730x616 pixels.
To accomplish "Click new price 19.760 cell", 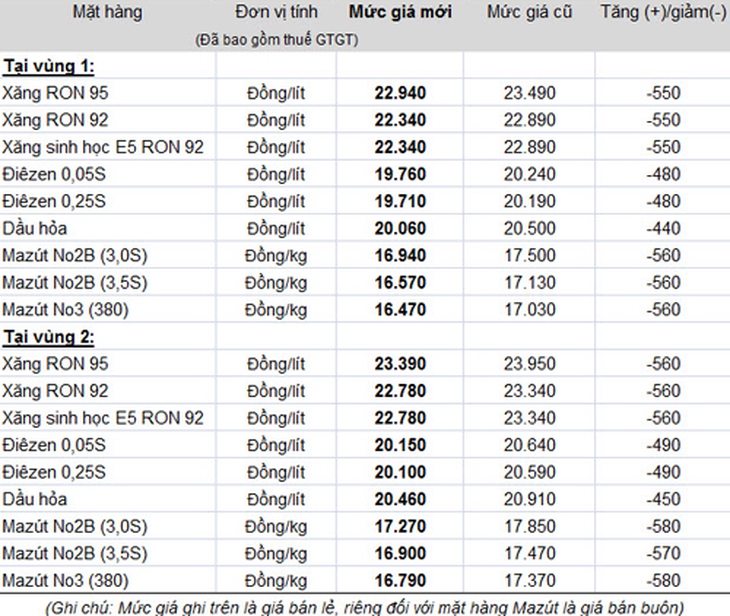I will pos(400,174).
